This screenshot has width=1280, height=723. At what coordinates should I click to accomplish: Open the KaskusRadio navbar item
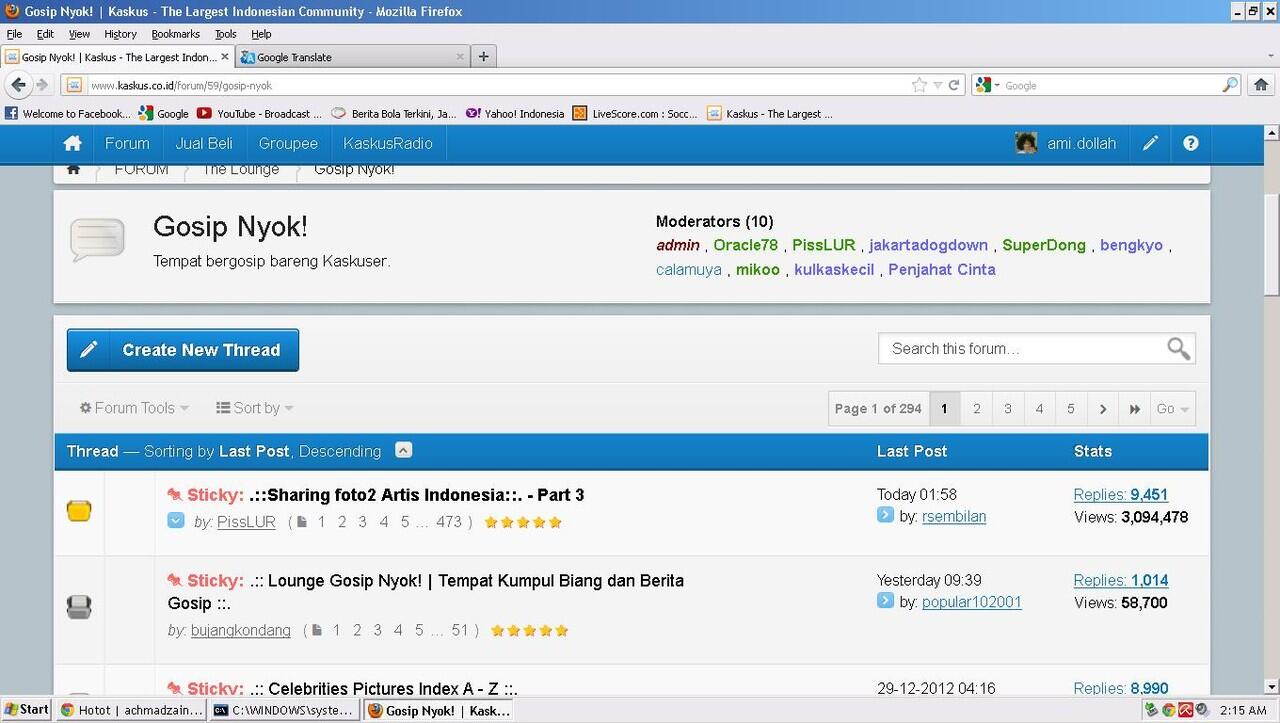[x=388, y=143]
